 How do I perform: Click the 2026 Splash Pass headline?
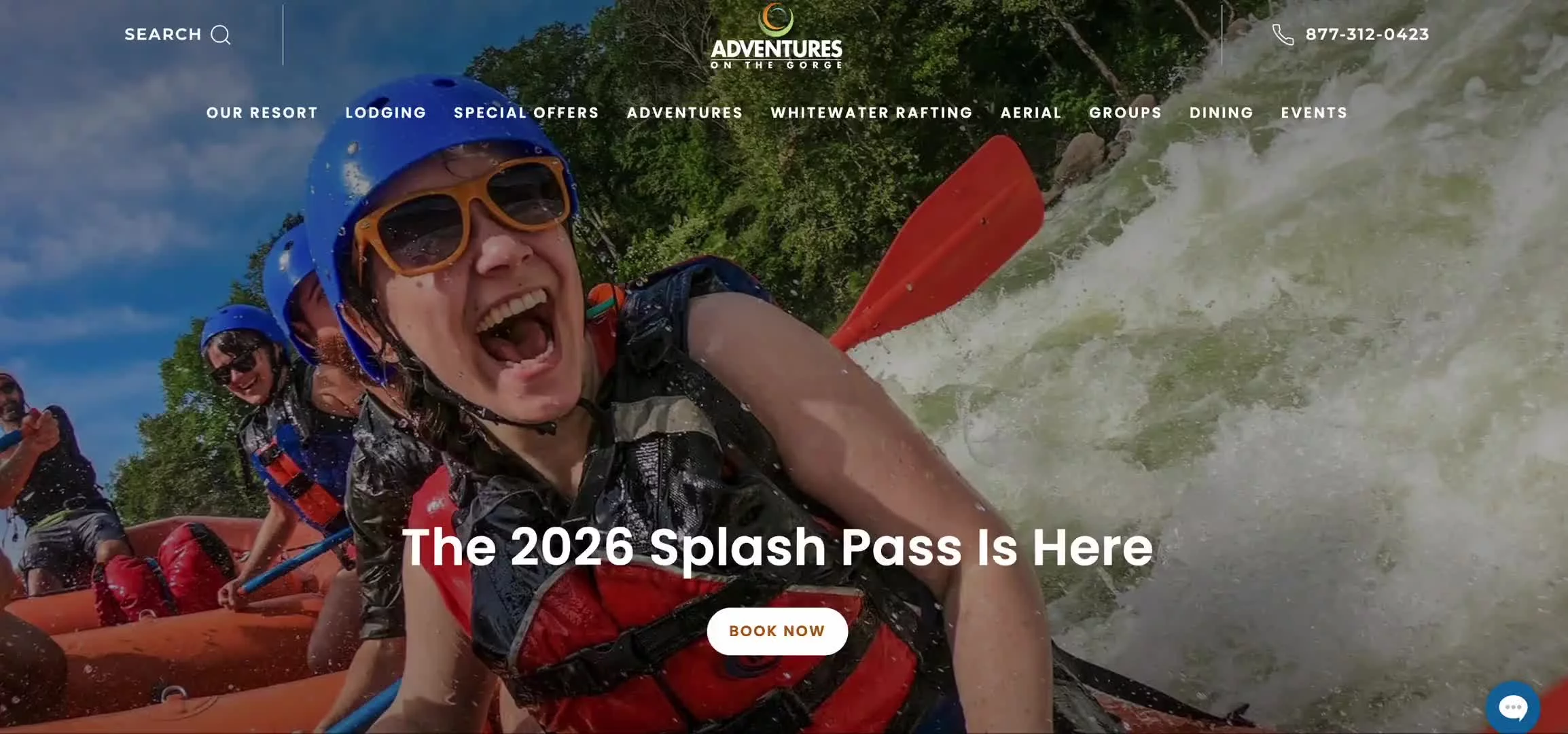[x=777, y=548]
